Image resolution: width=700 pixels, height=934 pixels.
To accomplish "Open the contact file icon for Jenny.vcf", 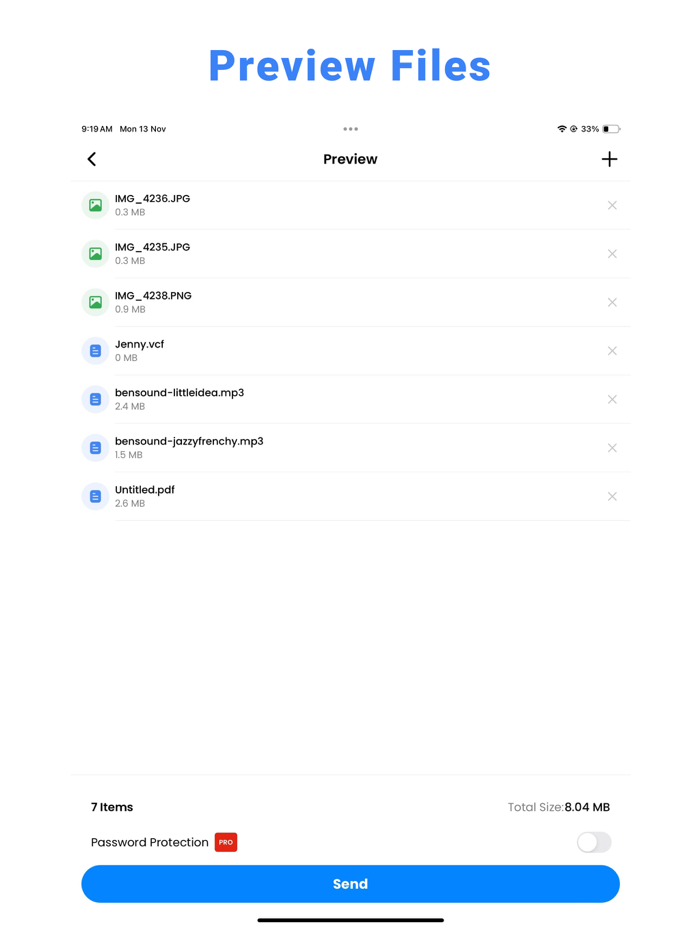I will point(94,350).
